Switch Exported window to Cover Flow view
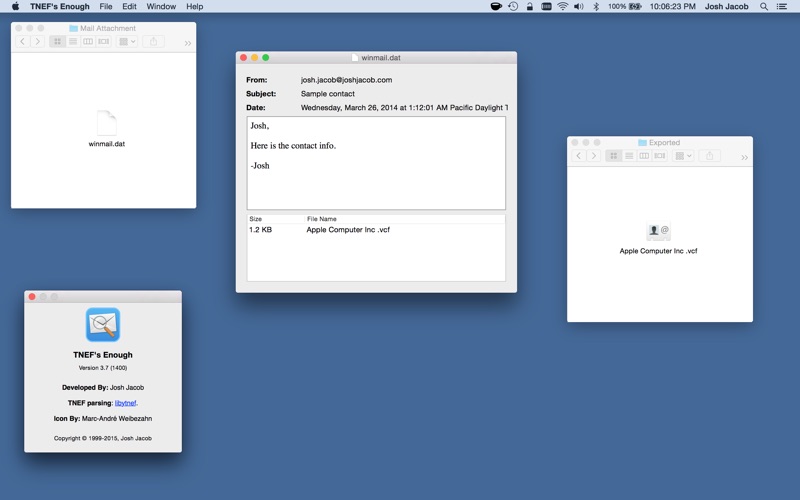 pos(660,156)
